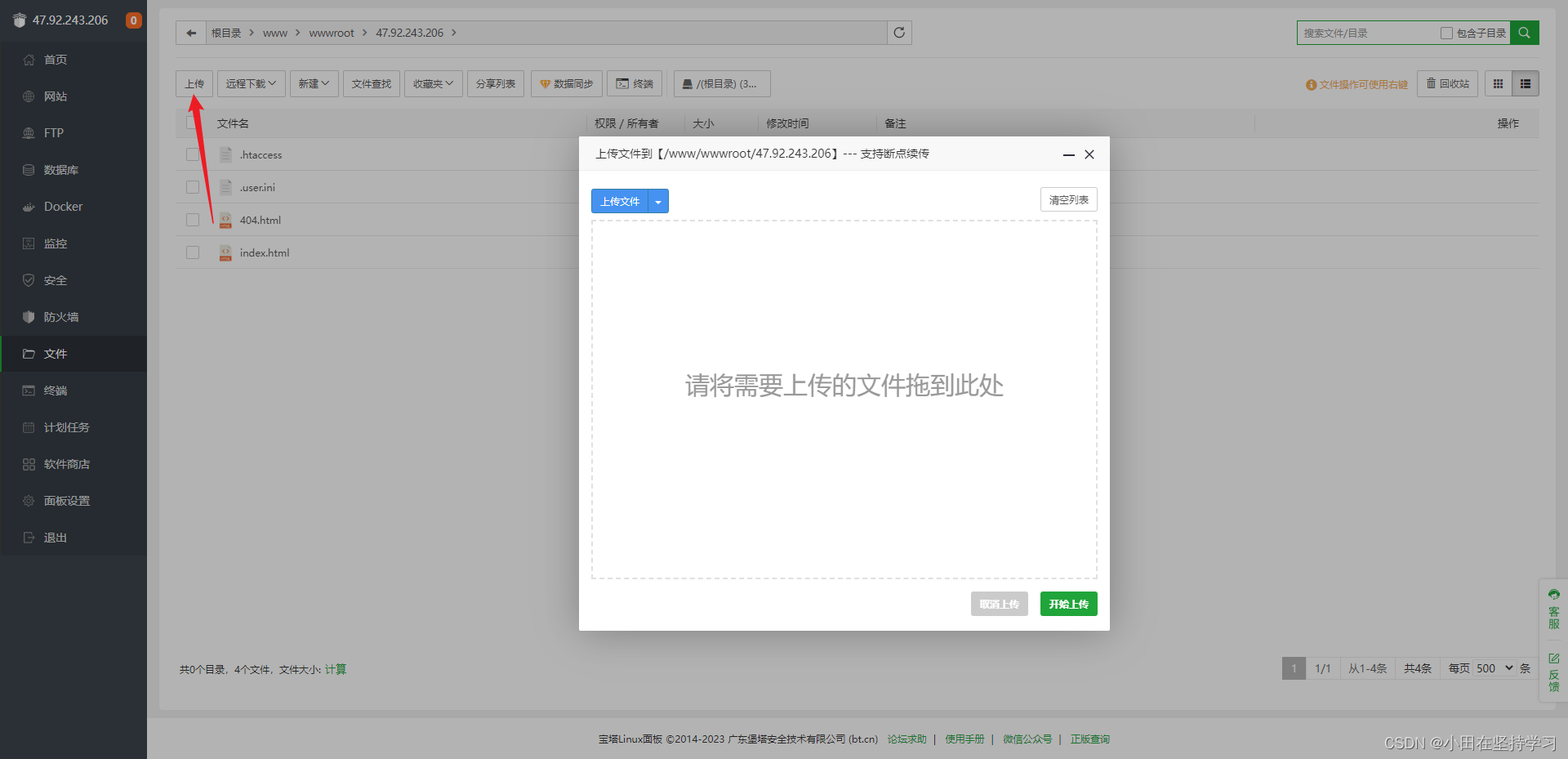This screenshot has height=759, width=1568.
Task: Click the 根目录 breadcrumb
Action: click(x=226, y=33)
